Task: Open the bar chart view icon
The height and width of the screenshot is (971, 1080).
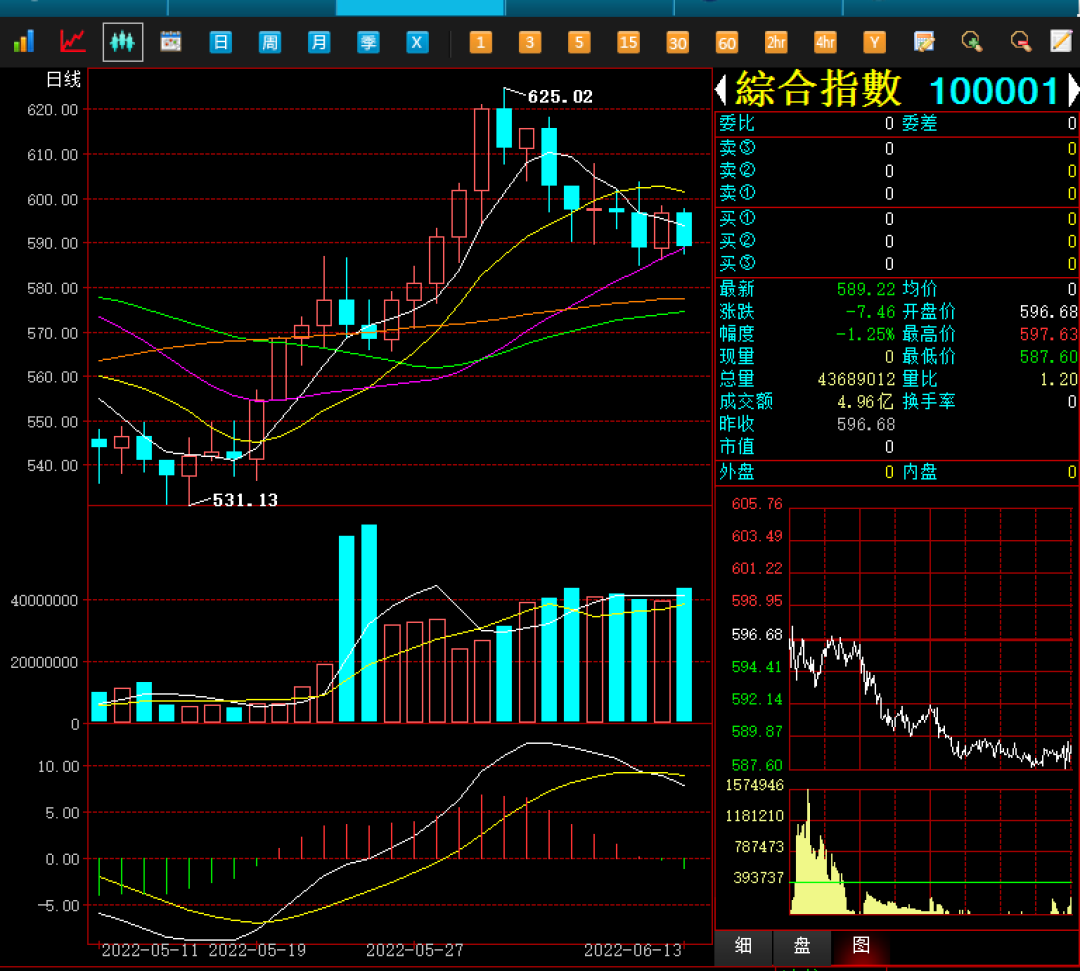Action: coord(23,42)
